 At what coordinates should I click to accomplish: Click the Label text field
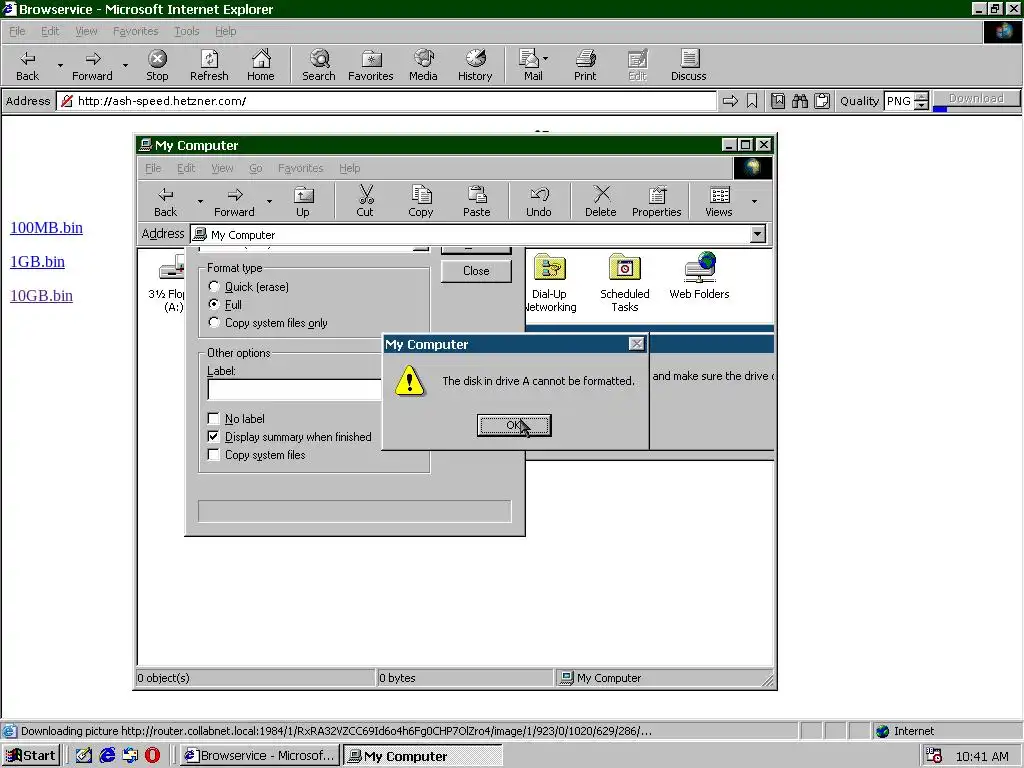pos(295,390)
